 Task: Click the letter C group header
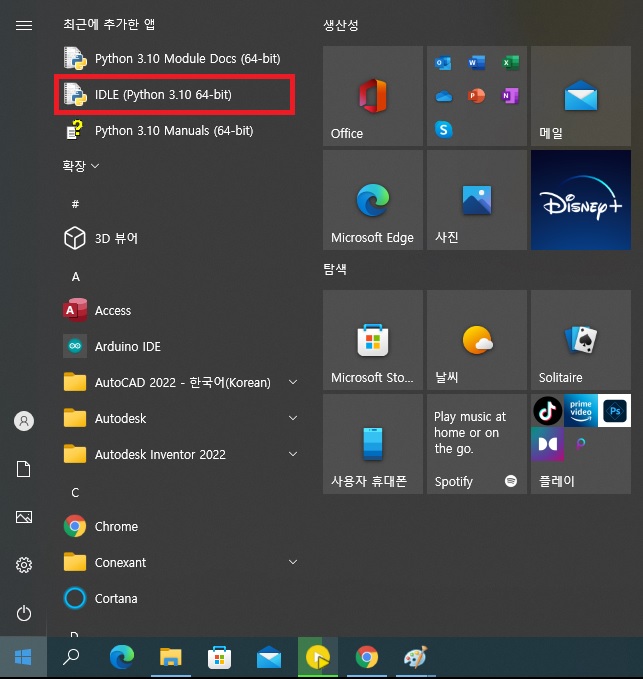click(x=75, y=492)
